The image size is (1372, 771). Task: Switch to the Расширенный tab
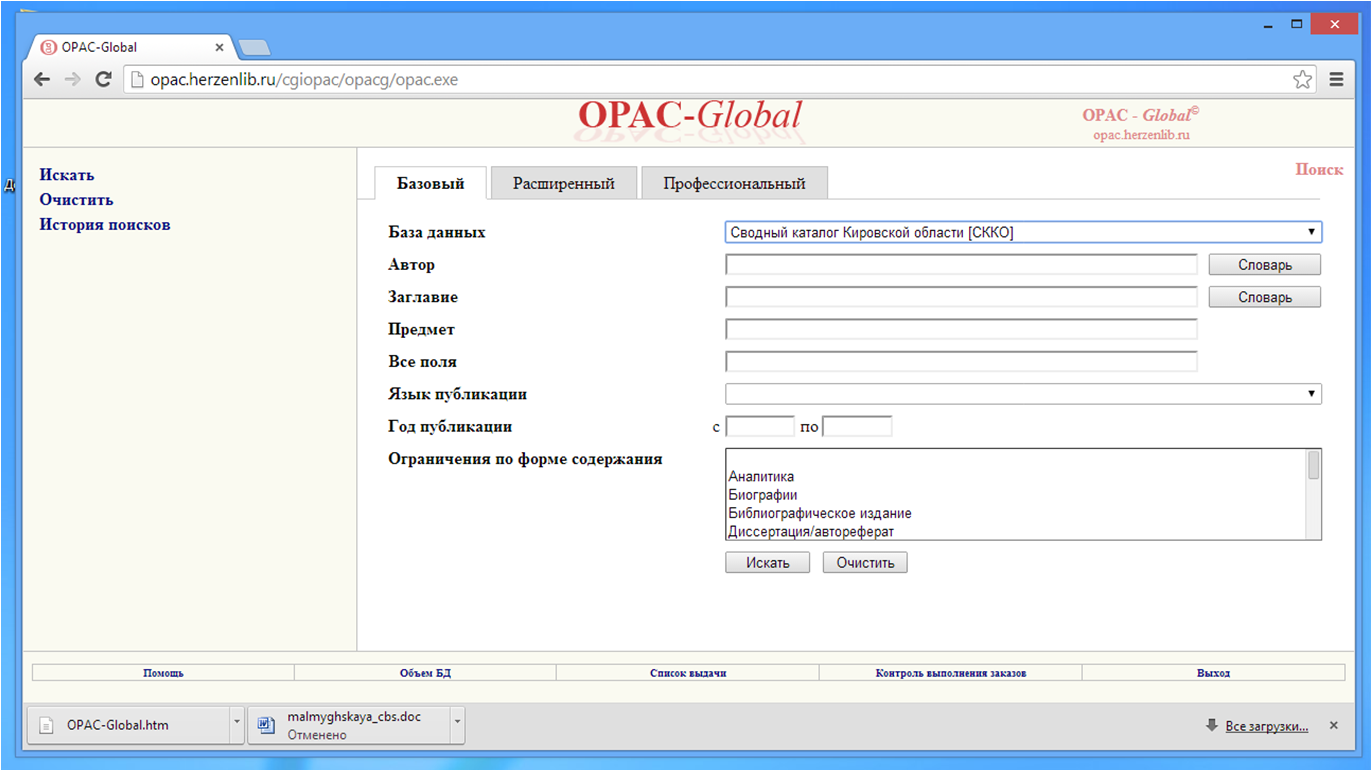coord(563,184)
